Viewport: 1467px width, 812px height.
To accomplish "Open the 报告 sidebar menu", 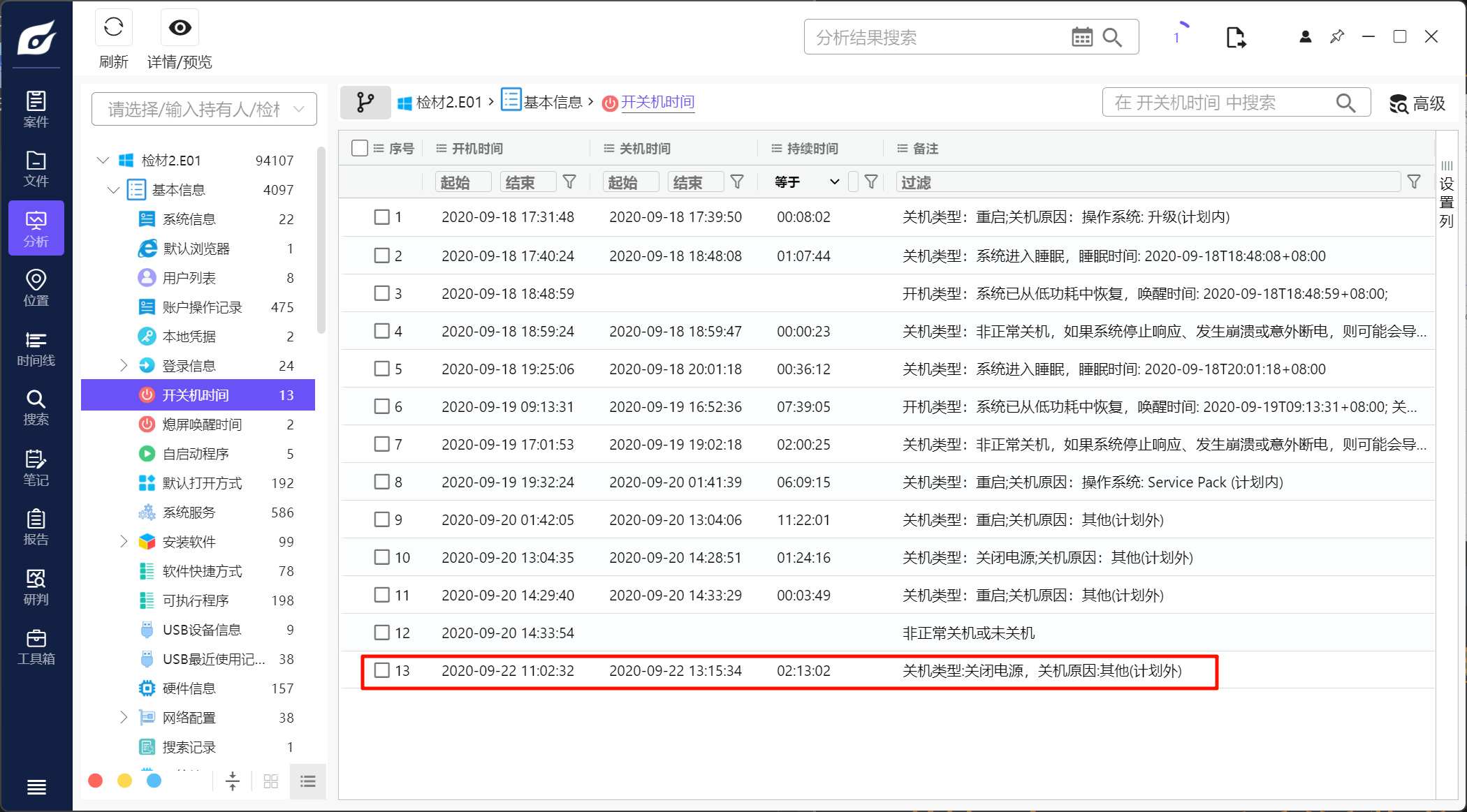I will [x=36, y=527].
